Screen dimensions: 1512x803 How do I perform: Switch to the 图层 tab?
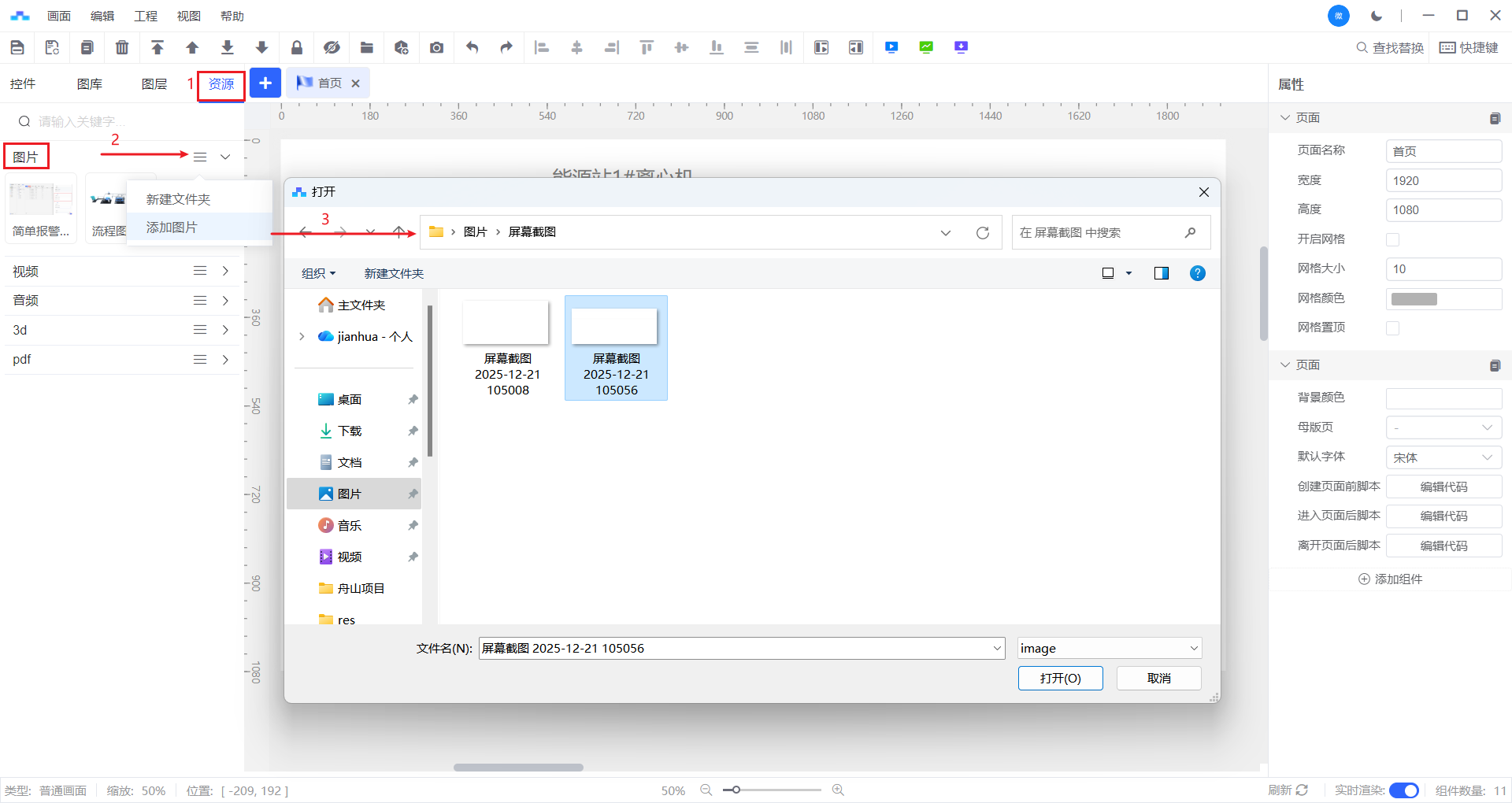pos(154,84)
